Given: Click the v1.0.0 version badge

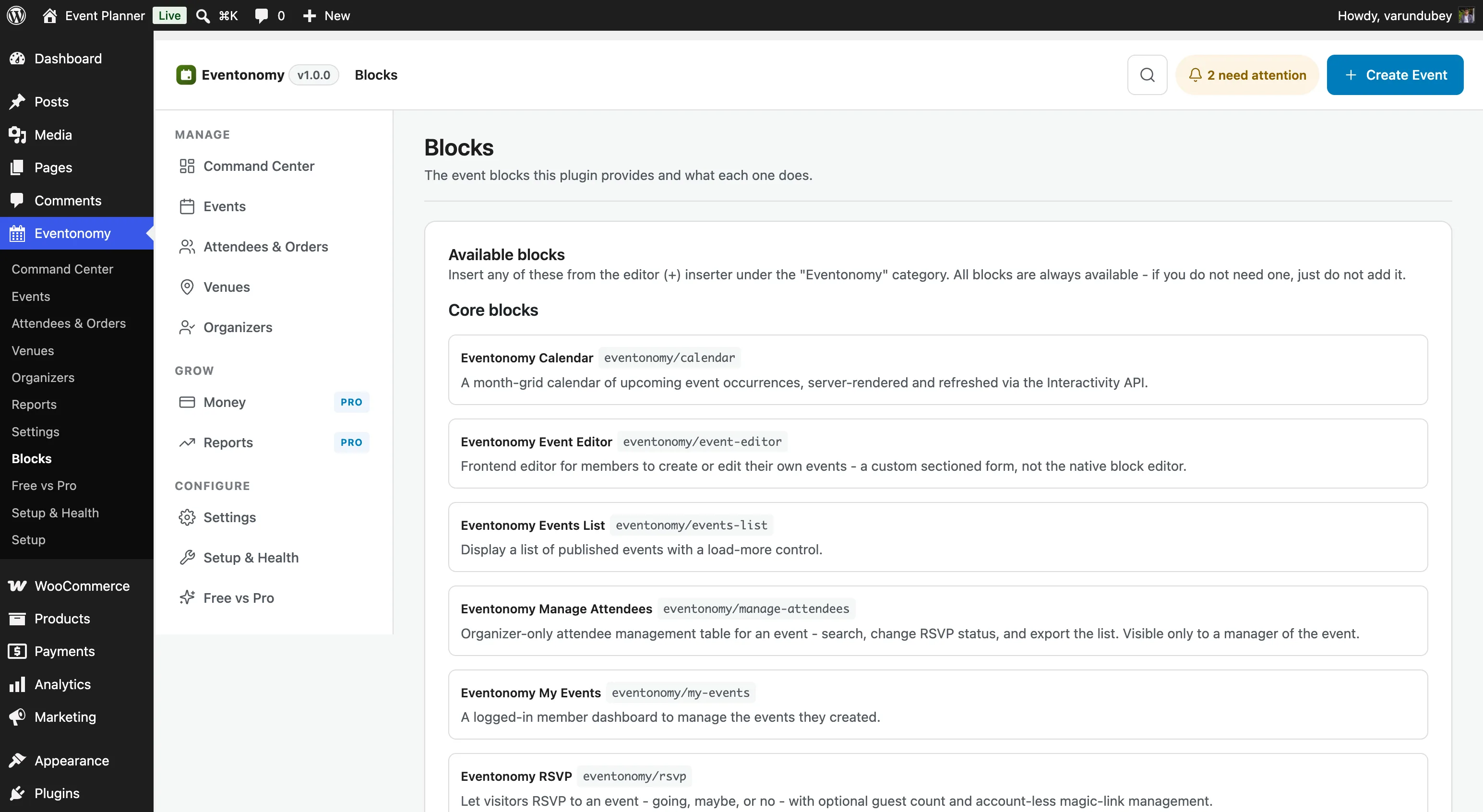Looking at the screenshot, I should click(314, 75).
